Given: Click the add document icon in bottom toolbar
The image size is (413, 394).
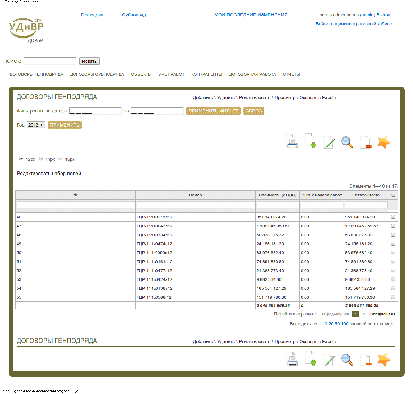Looking at the screenshot, I should (x=311, y=359).
